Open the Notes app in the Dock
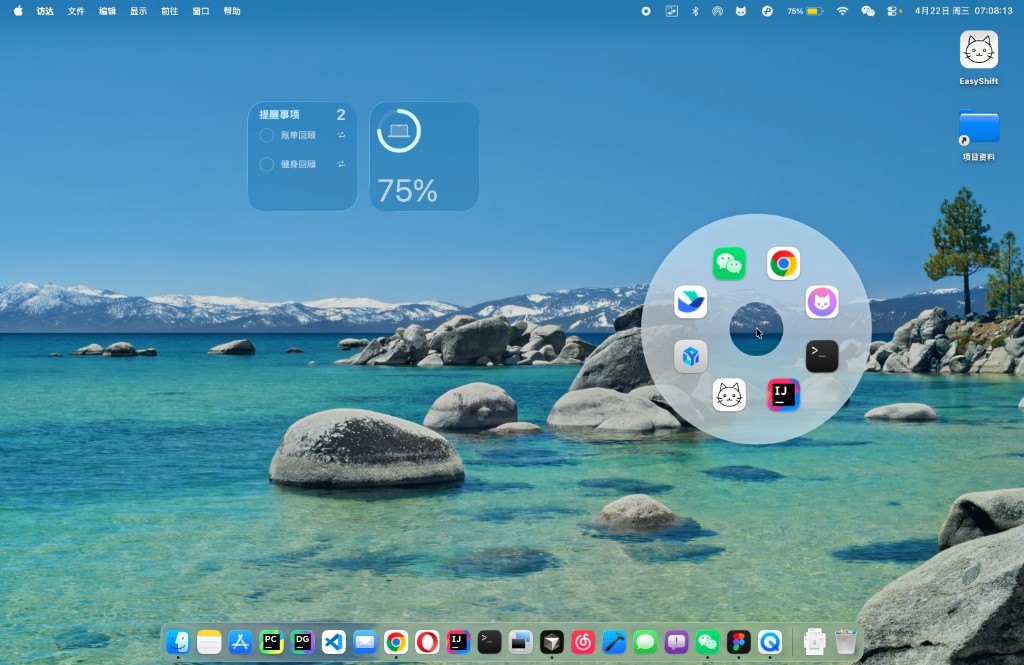 click(209, 642)
